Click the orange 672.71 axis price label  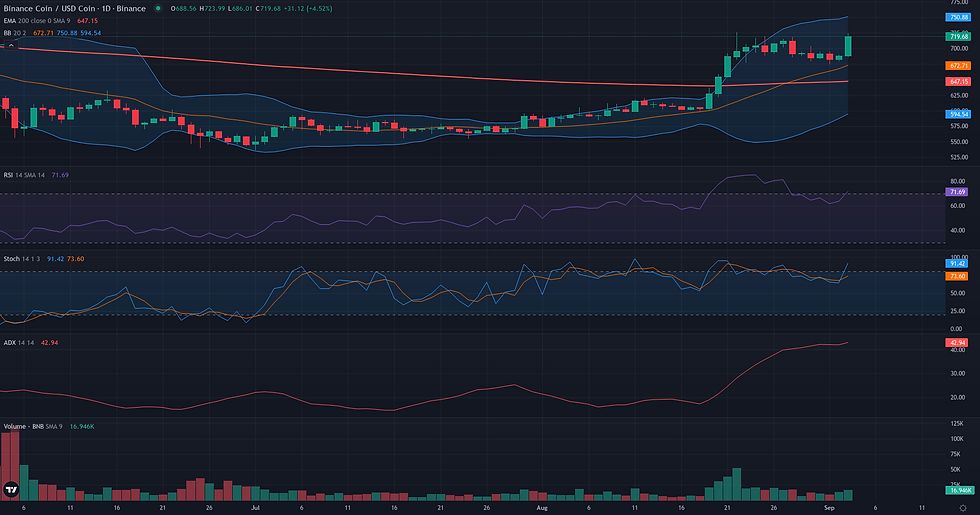coord(958,66)
